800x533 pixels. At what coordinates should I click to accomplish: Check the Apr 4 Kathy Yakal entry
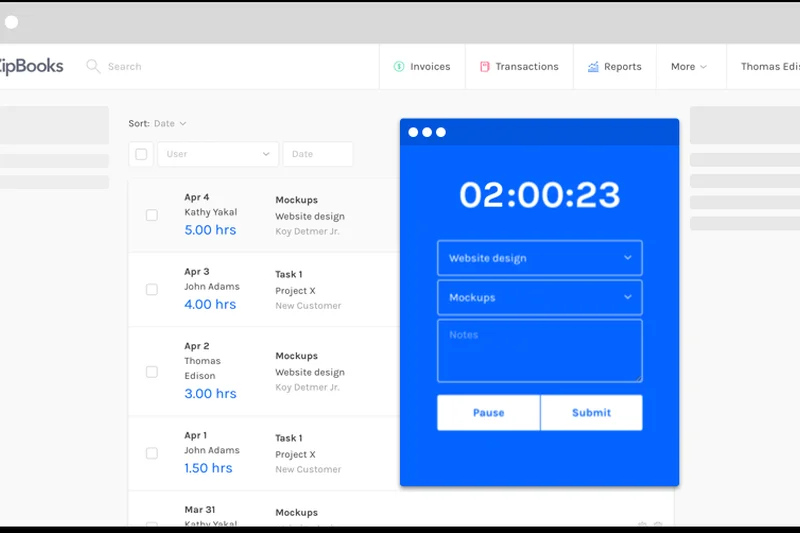[x=152, y=215]
